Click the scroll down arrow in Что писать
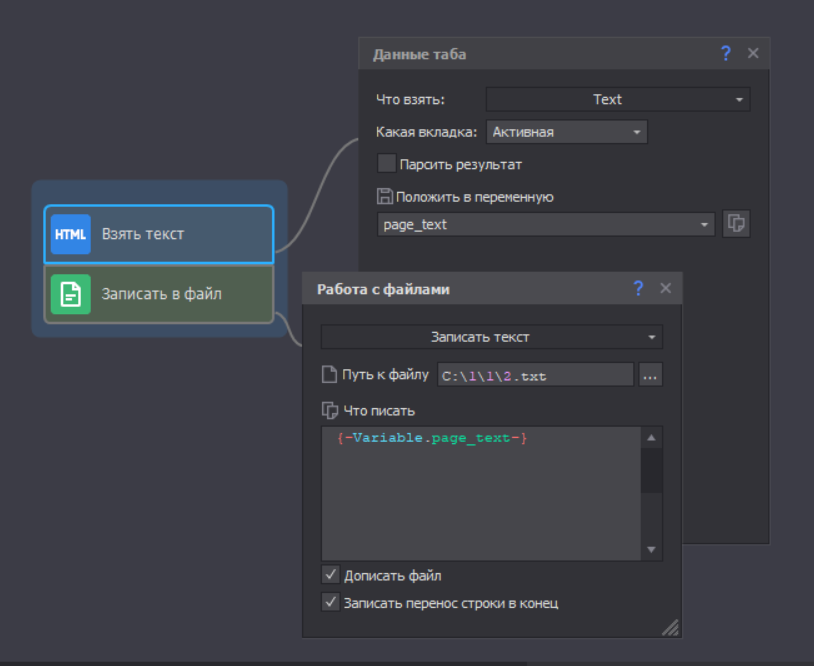Viewport: 814px width, 666px height. tap(651, 549)
